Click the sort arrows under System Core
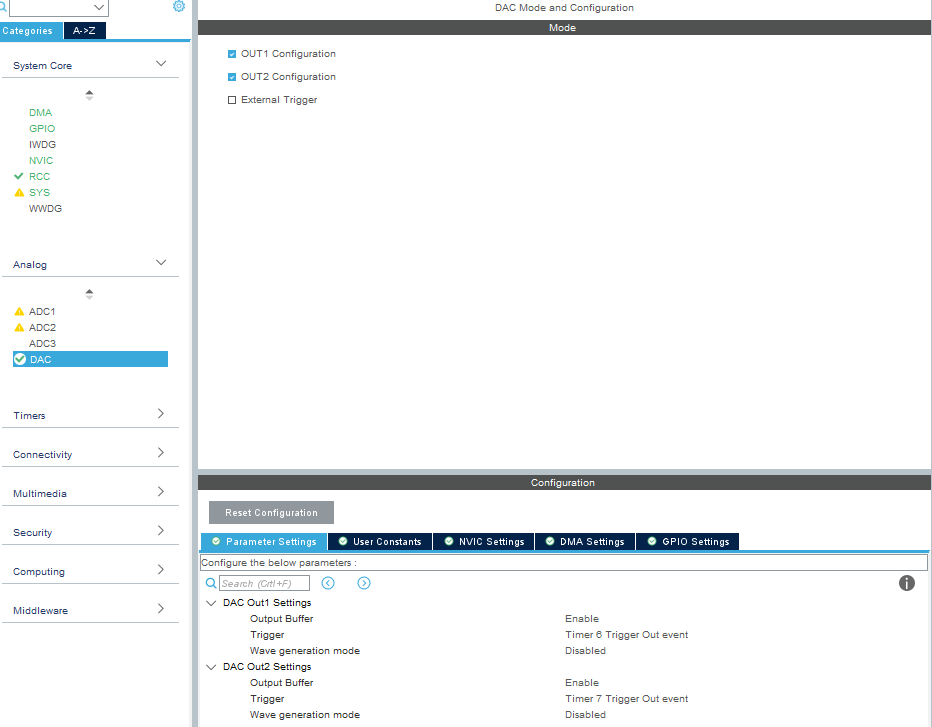This screenshot has height=727, width=932. tap(89, 95)
